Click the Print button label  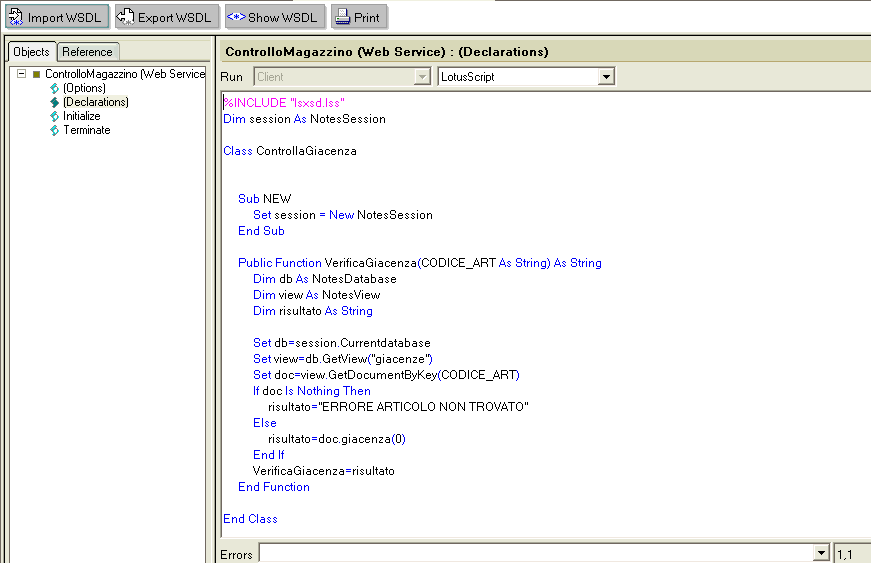tap(367, 18)
